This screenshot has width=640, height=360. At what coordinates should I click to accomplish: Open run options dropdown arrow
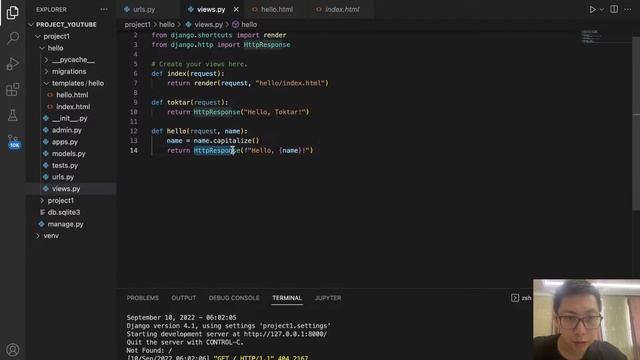point(602,9)
